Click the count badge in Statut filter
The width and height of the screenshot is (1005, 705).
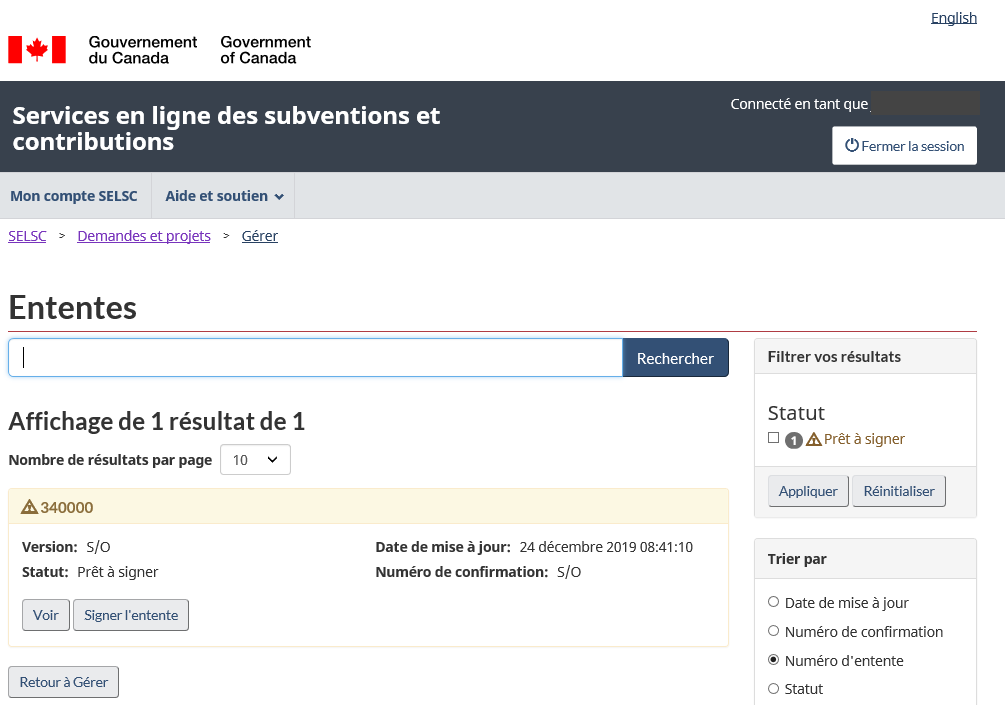[x=794, y=440]
